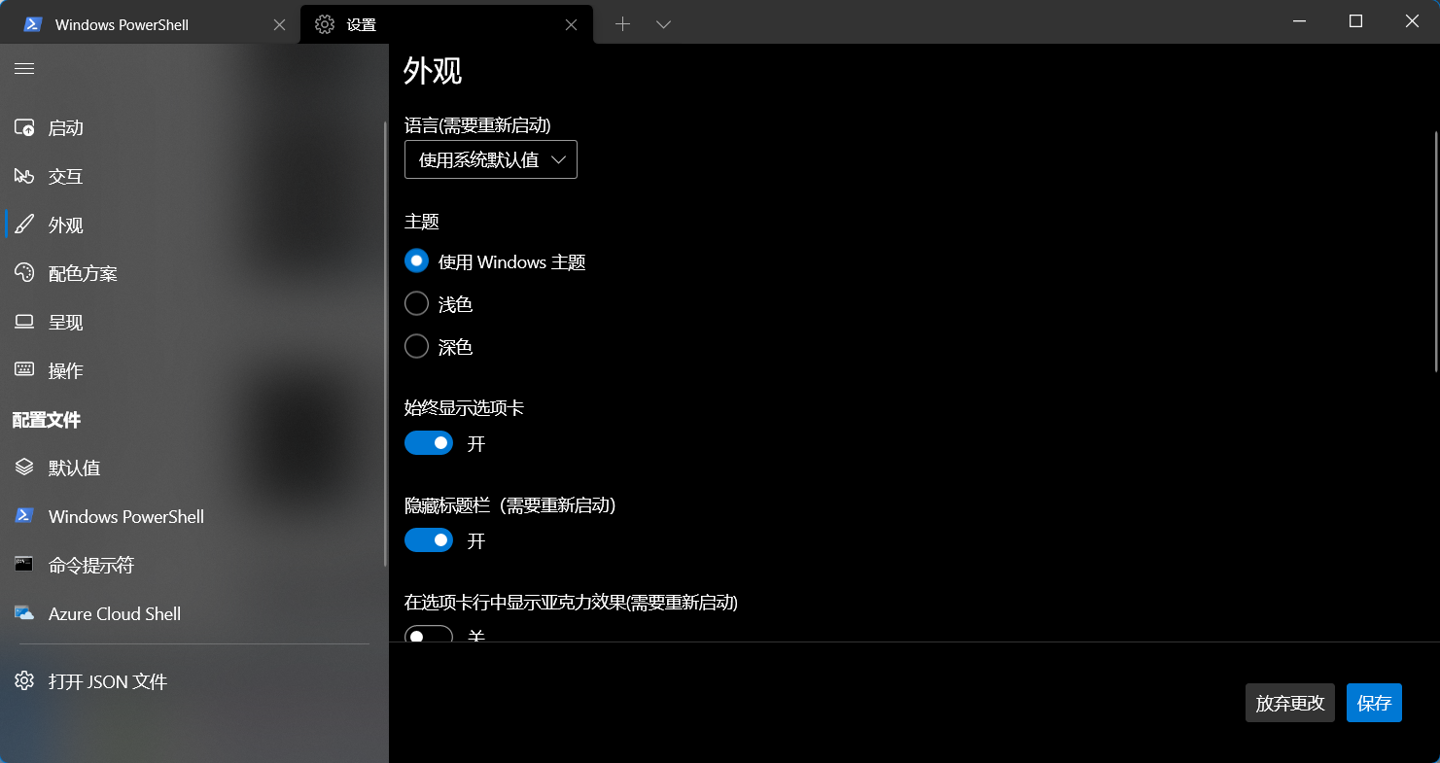This screenshot has width=1440, height=763.
Task: Select the 浅色 theme radio button
Action: [x=416, y=303]
